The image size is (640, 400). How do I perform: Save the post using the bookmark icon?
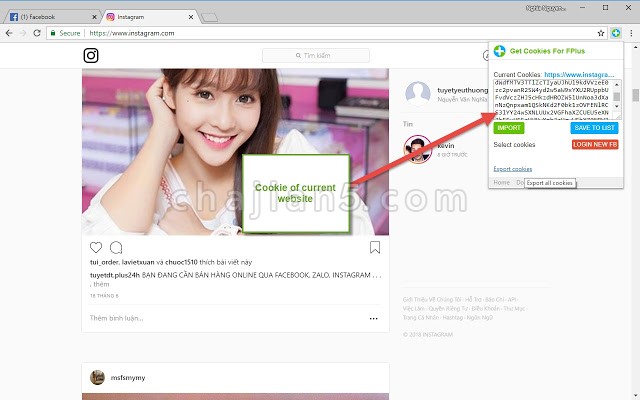(x=375, y=247)
